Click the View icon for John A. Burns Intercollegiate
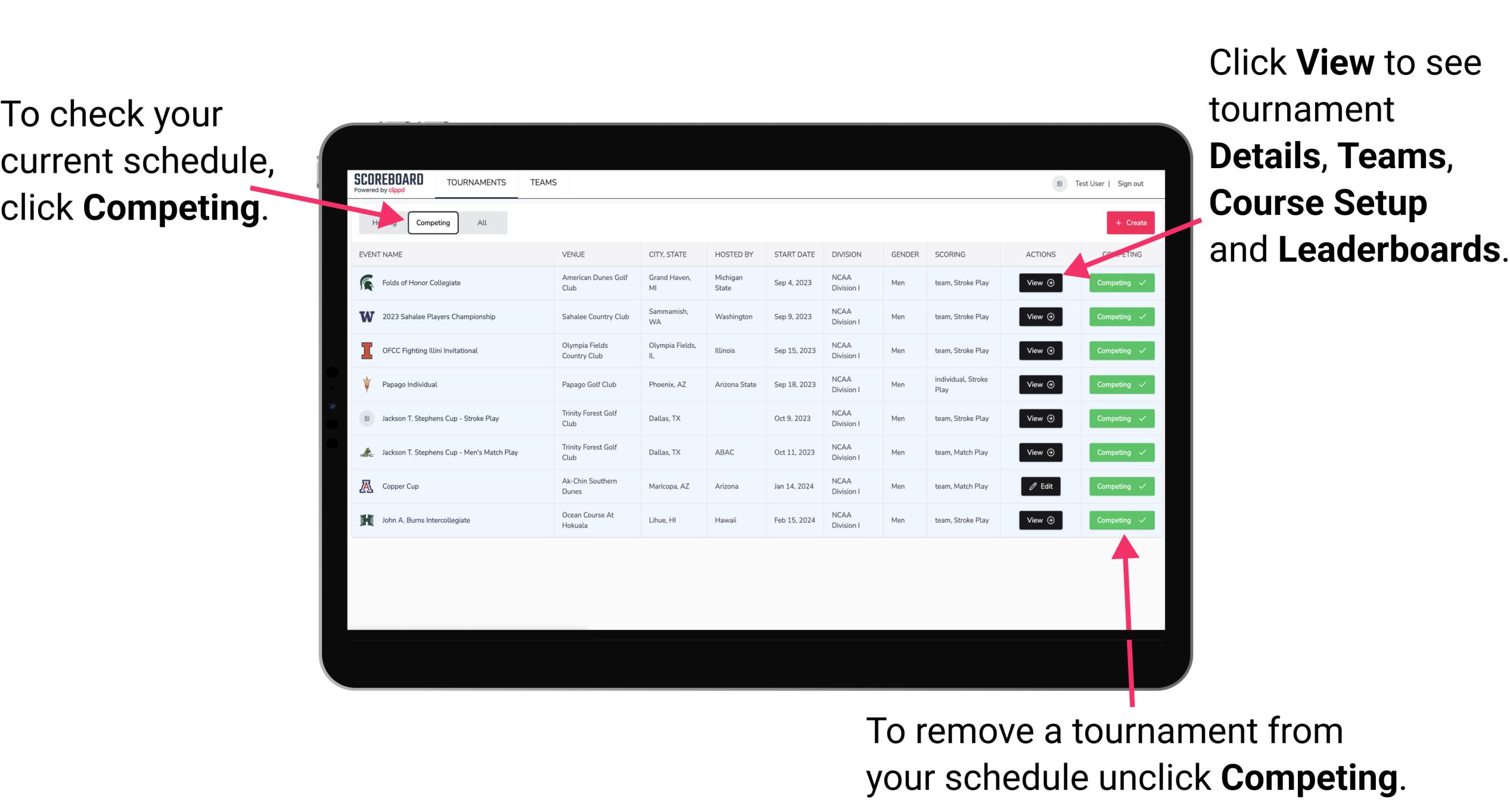 tap(1038, 520)
